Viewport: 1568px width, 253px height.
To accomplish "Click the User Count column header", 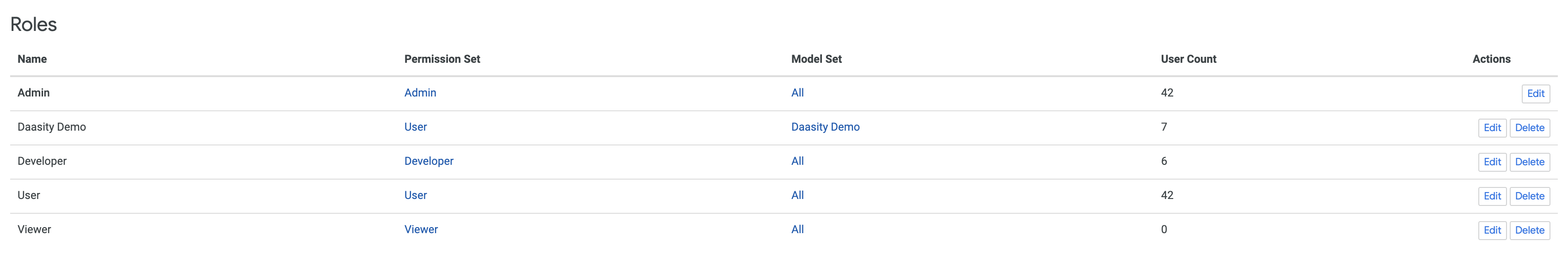I will point(1188,59).
